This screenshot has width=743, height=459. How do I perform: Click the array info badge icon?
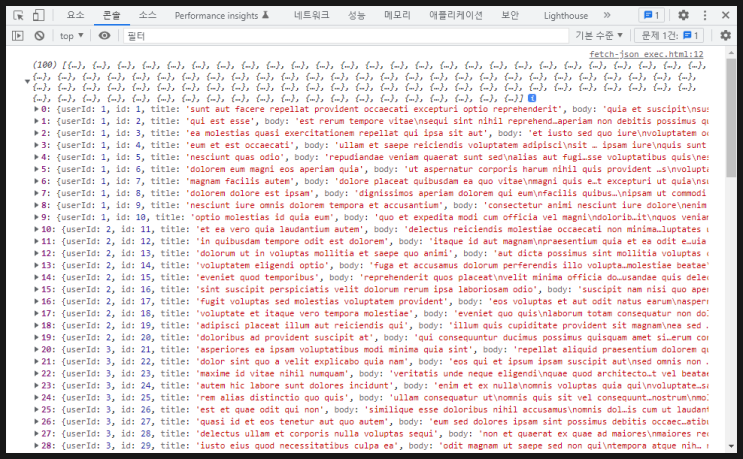532,98
